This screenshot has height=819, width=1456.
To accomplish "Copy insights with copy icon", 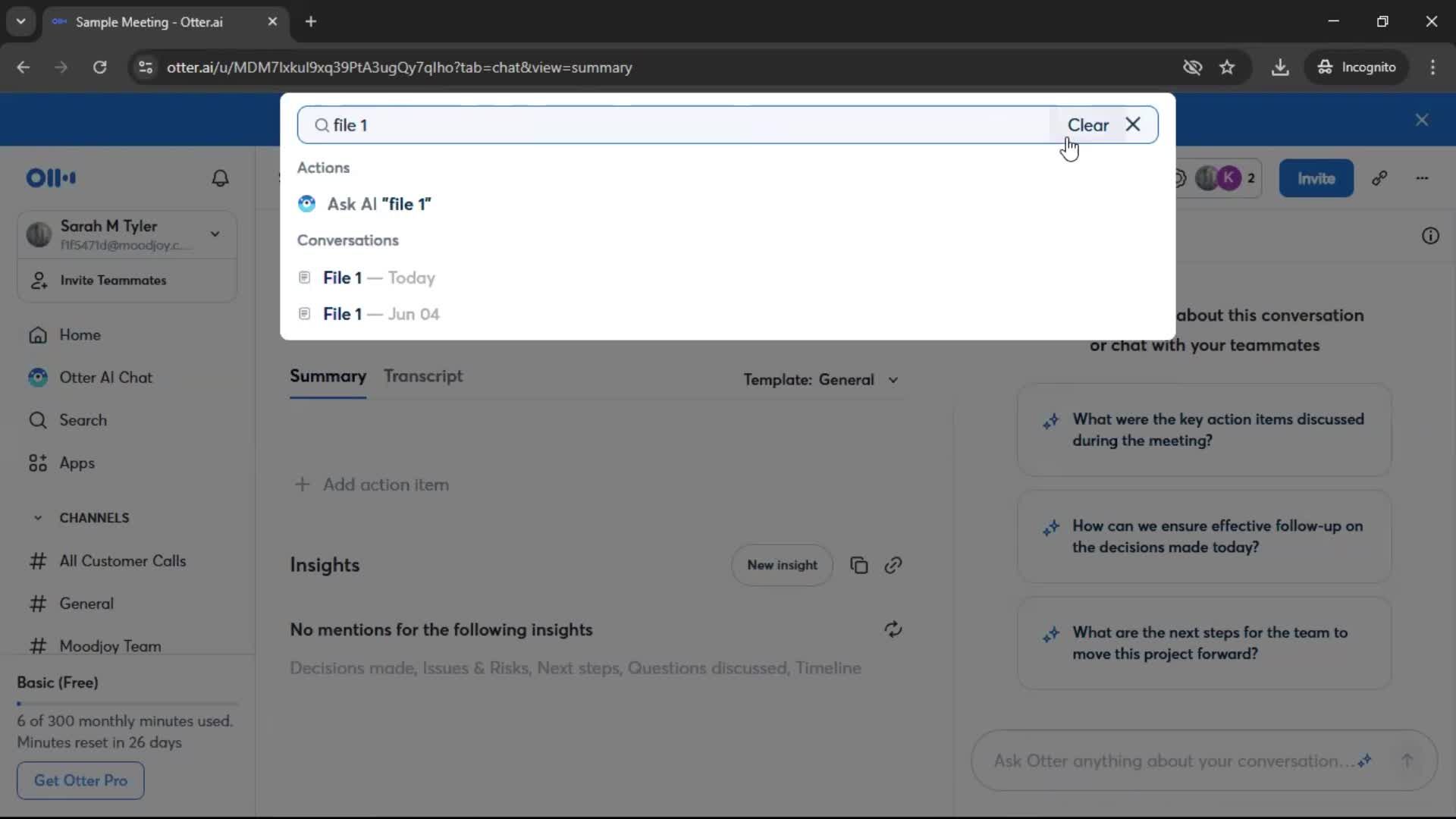I will click(858, 565).
